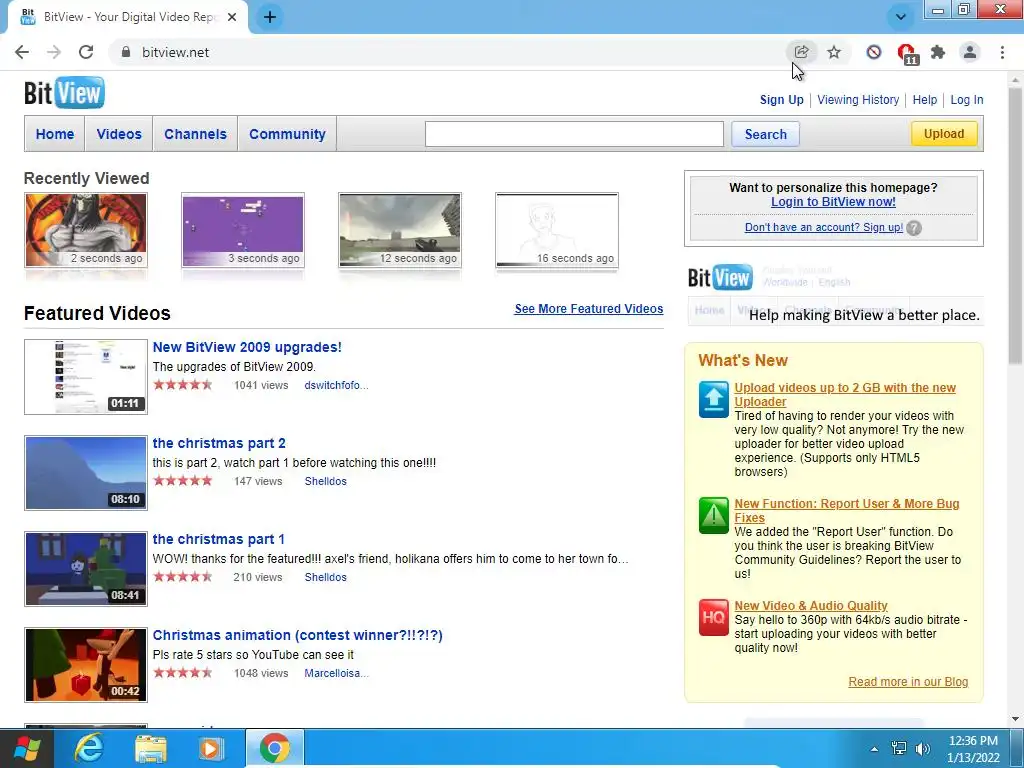
Task: Open New Video & Audio Quality article
Action: [x=810, y=606]
